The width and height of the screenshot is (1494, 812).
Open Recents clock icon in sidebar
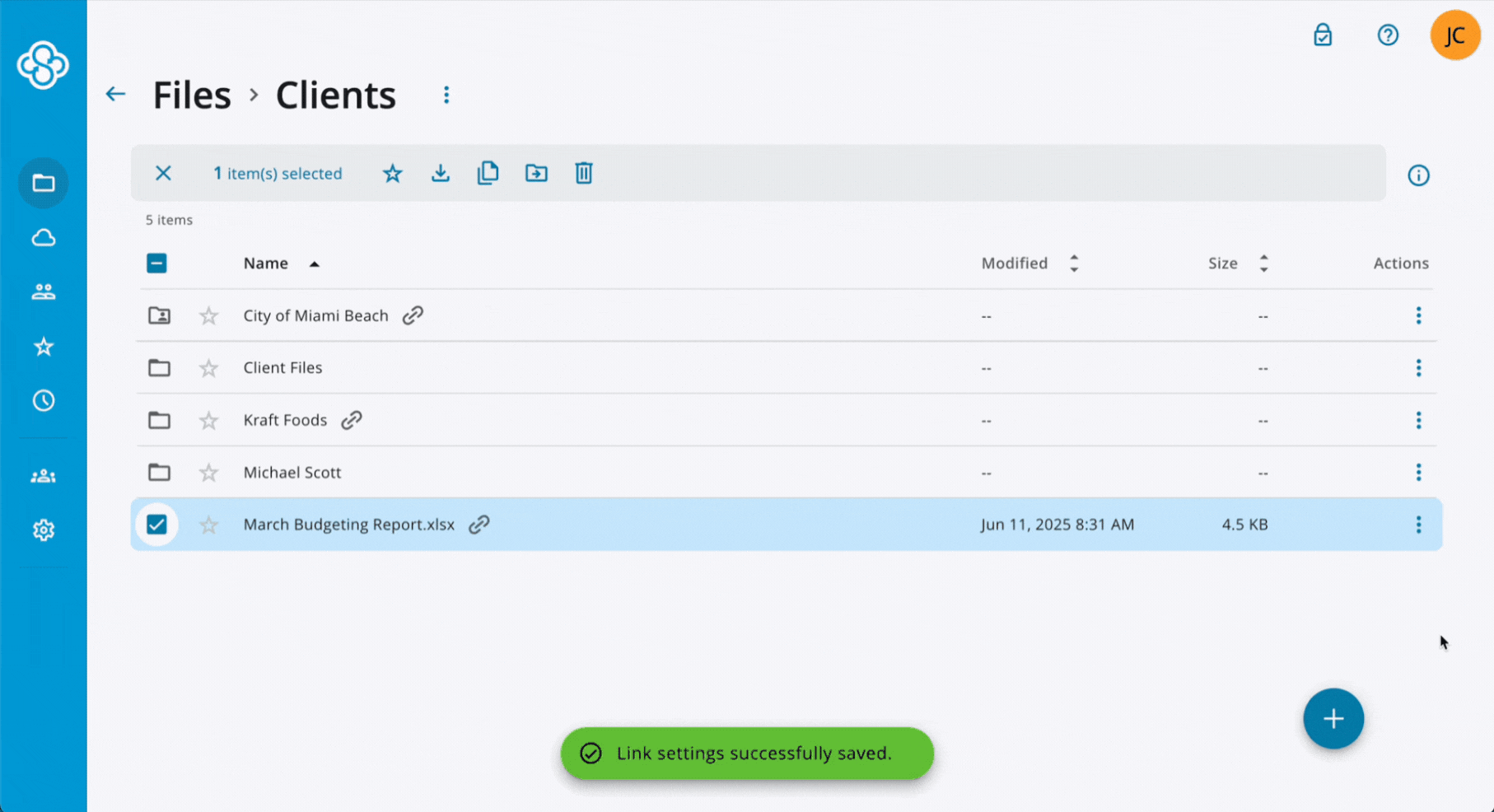coord(44,401)
